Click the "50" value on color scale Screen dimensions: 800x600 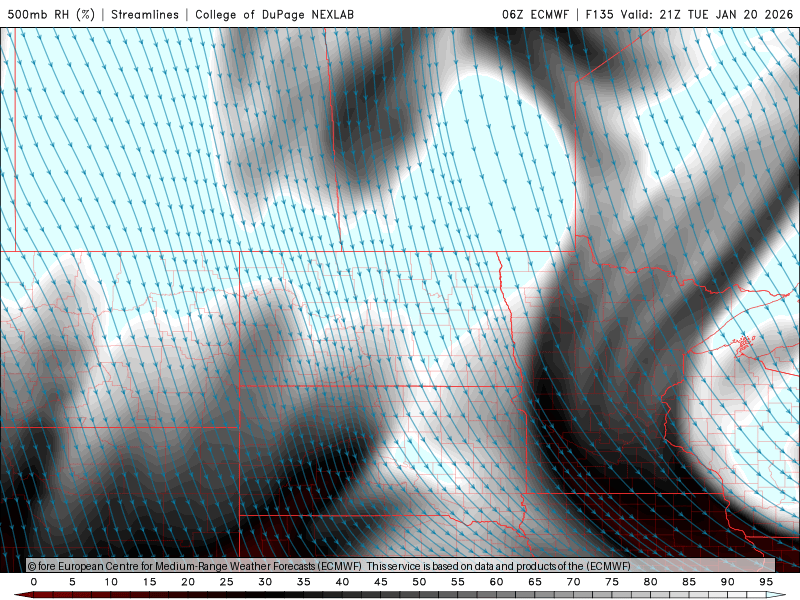click(x=419, y=582)
